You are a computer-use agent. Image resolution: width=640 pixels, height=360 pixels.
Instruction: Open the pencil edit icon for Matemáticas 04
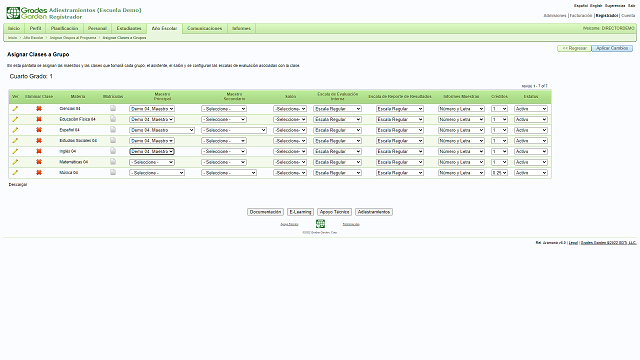click(x=15, y=162)
